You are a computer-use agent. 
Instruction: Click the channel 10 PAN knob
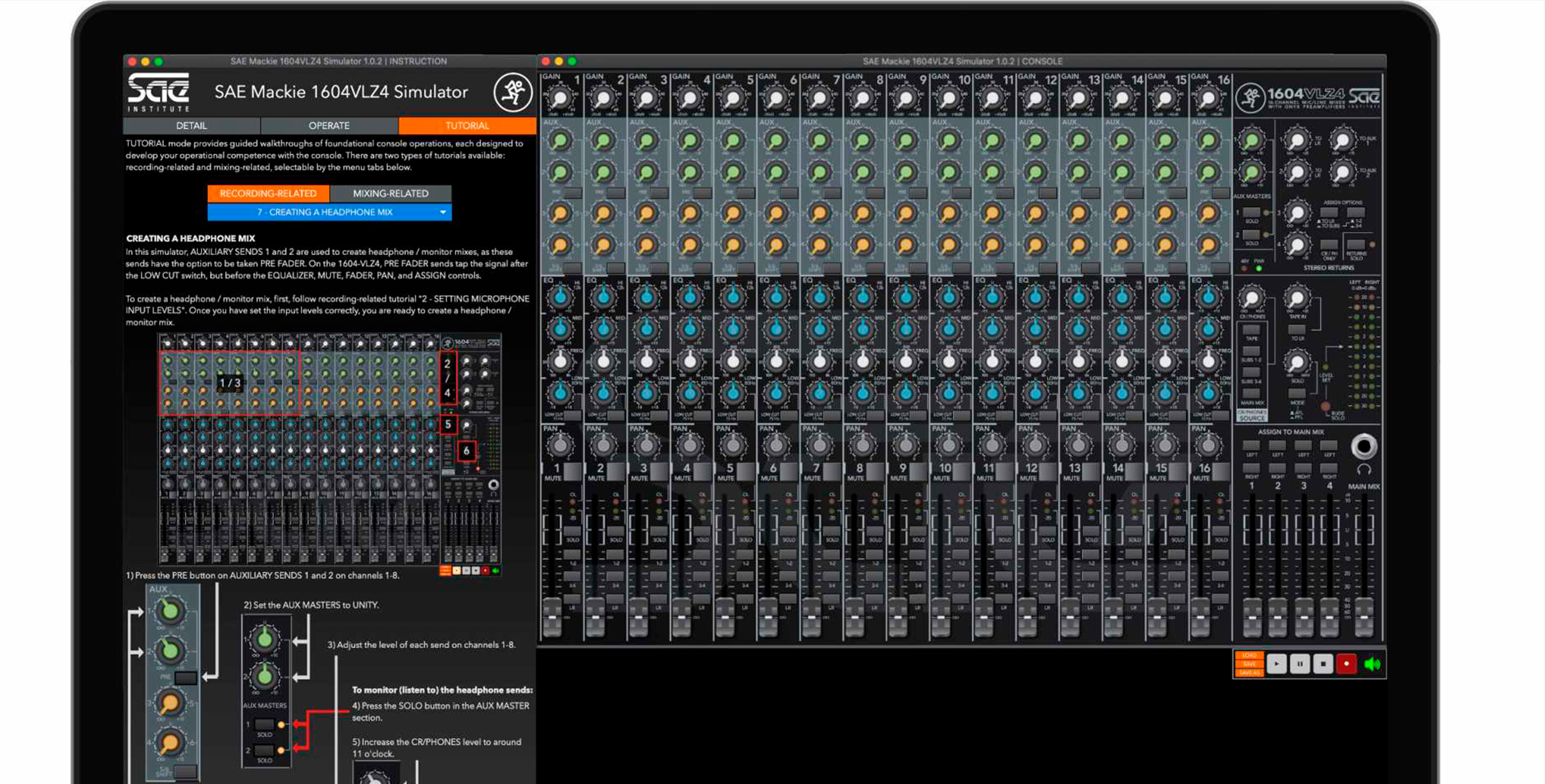949,445
